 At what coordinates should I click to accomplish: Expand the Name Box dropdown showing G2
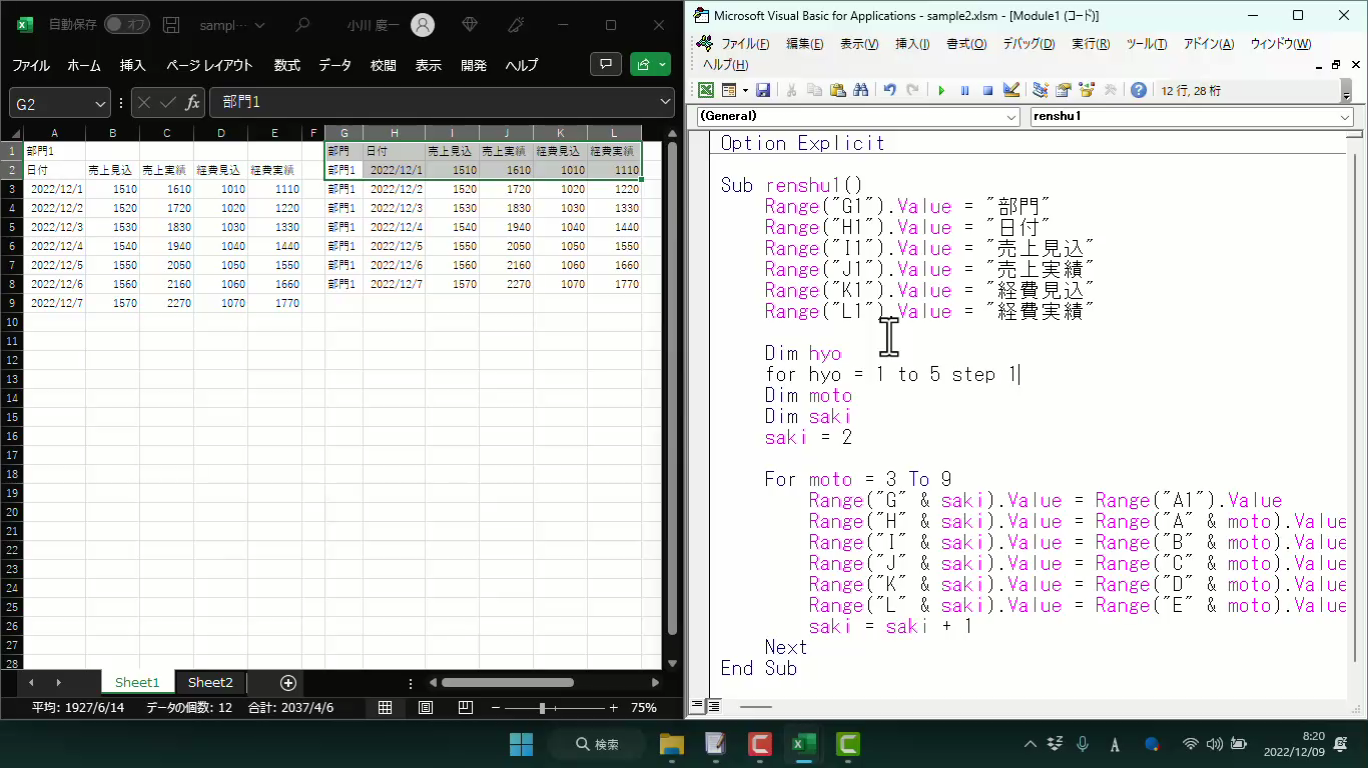pos(100,103)
